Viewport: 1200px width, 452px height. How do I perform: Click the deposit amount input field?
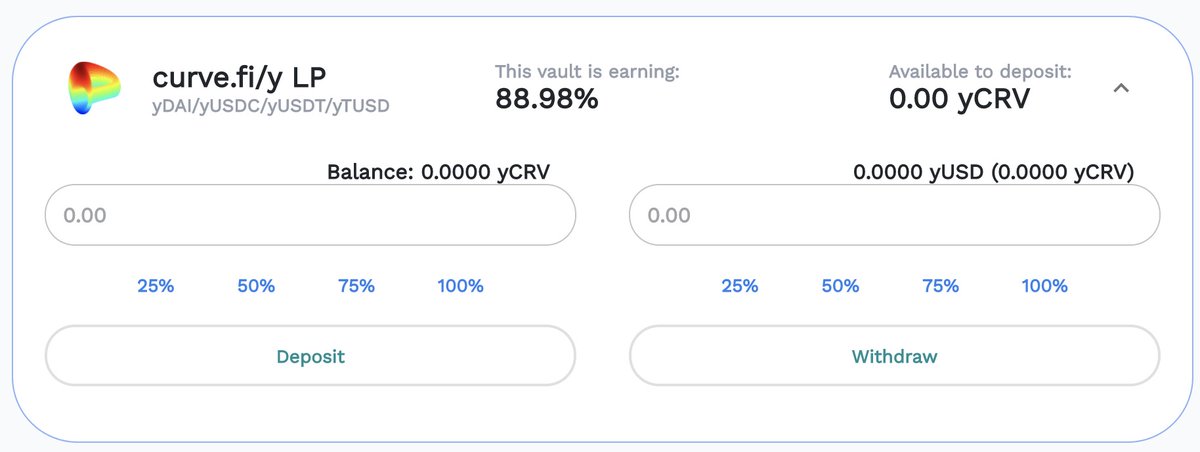click(x=310, y=215)
